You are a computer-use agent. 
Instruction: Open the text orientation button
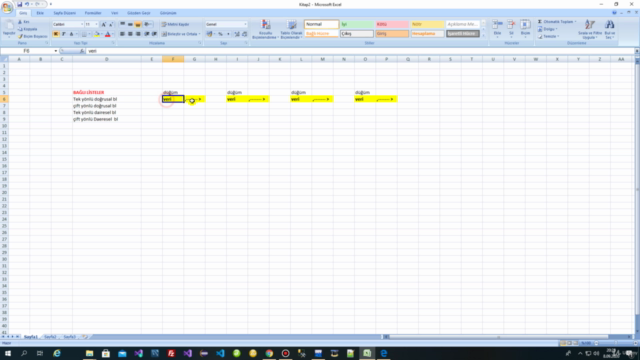coord(149,24)
